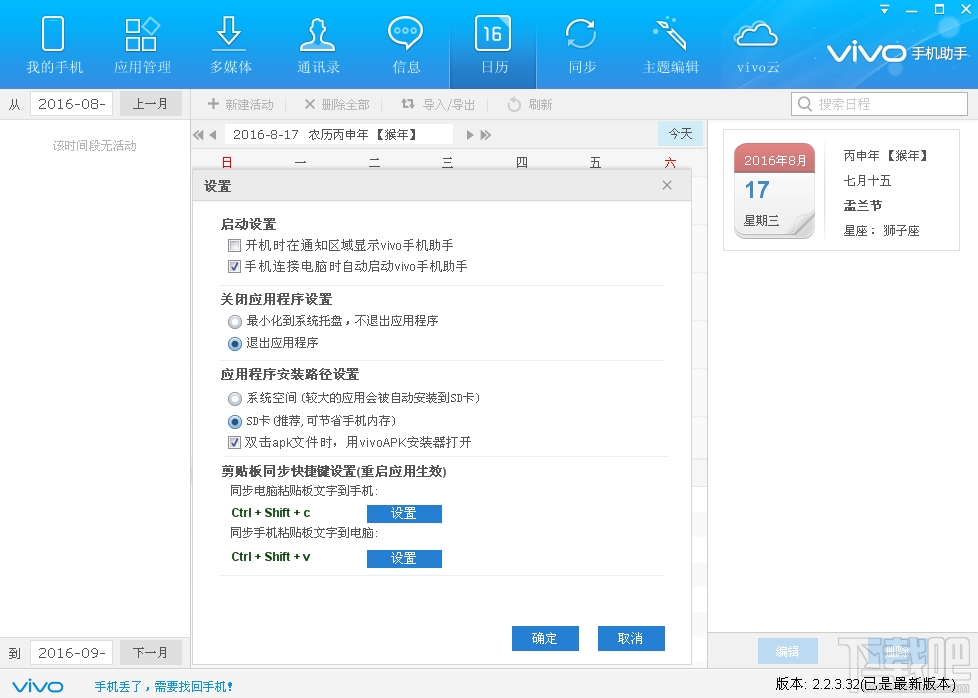Image resolution: width=978 pixels, height=698 pixels.
Task: Open 主题编辑 theme editor
Action: tap(670, 44)
